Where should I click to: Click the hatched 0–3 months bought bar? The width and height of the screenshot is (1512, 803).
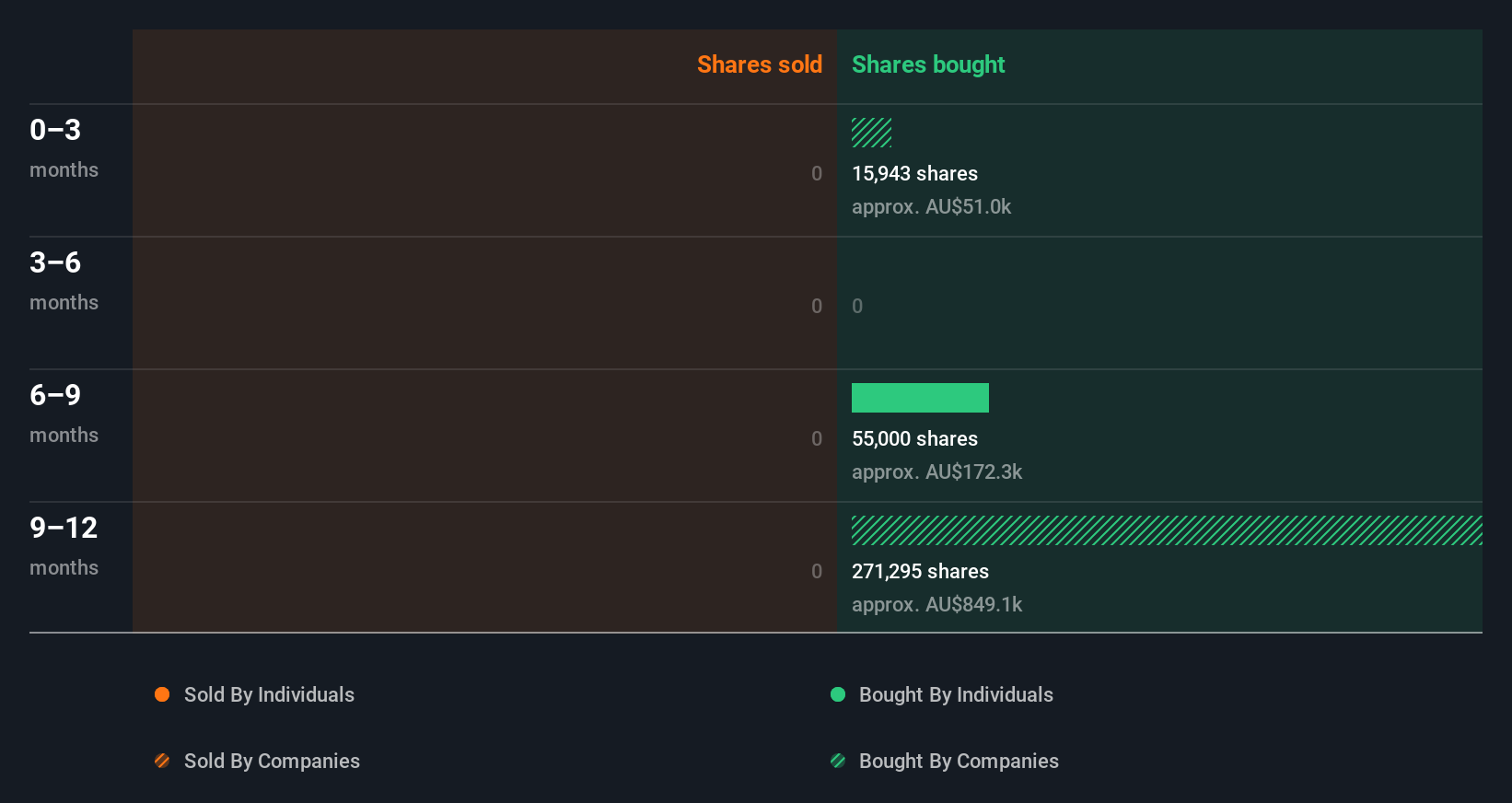pos(871,133)
